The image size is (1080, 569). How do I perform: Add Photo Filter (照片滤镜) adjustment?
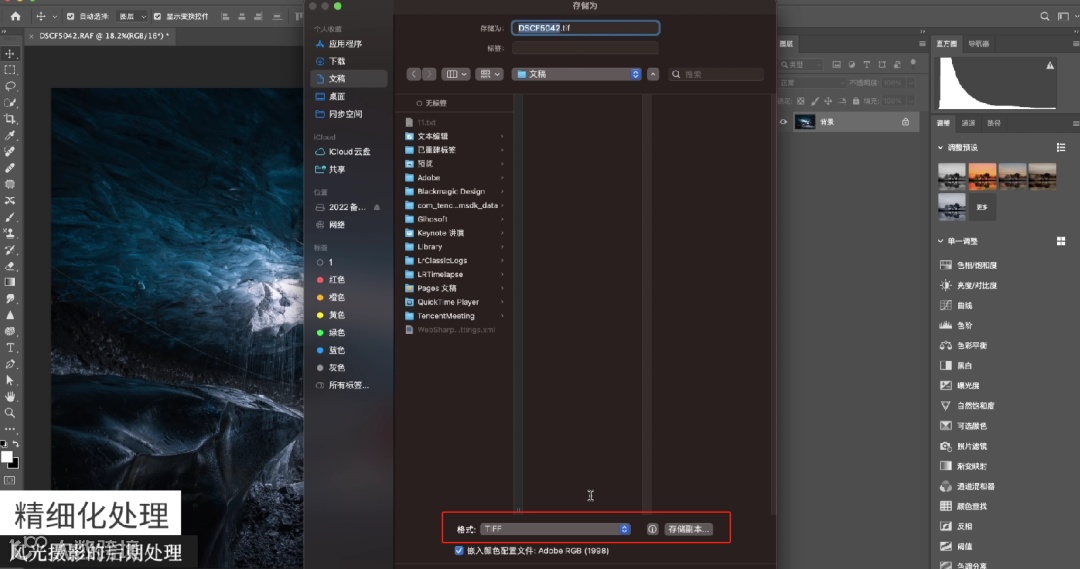click(964, 446)
